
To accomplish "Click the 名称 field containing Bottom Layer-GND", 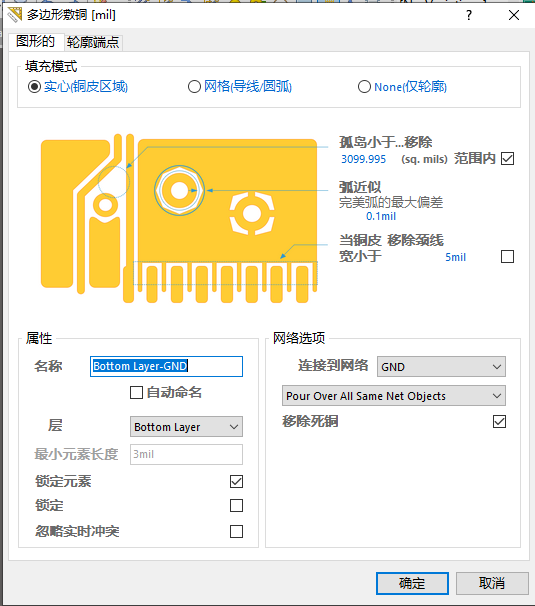I will pyautogui.click(x=166, y=366).
